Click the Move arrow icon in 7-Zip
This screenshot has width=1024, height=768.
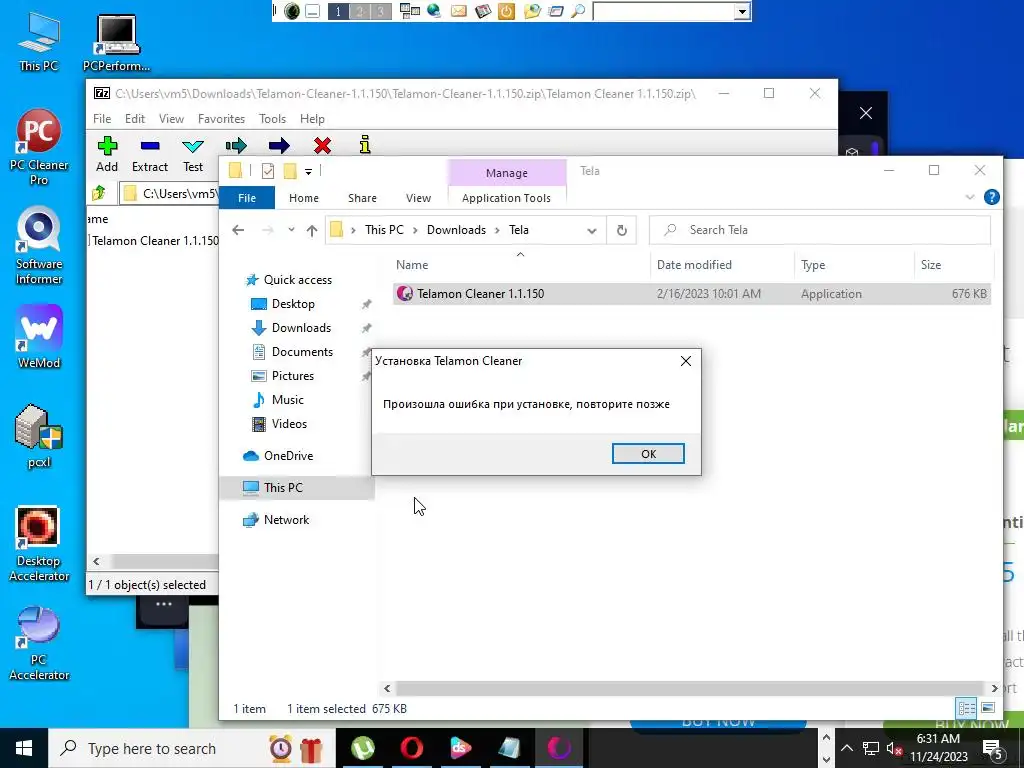click(x=279, y=146)
